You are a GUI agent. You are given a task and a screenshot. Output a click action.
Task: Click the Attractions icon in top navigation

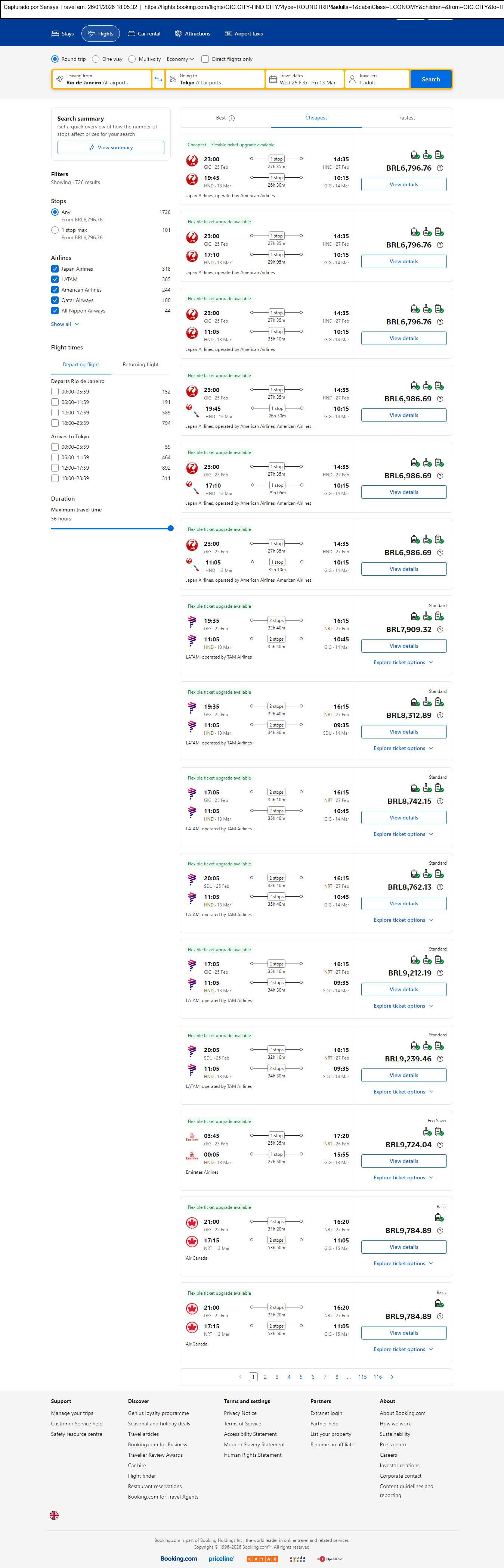click(x=178, y=34)
